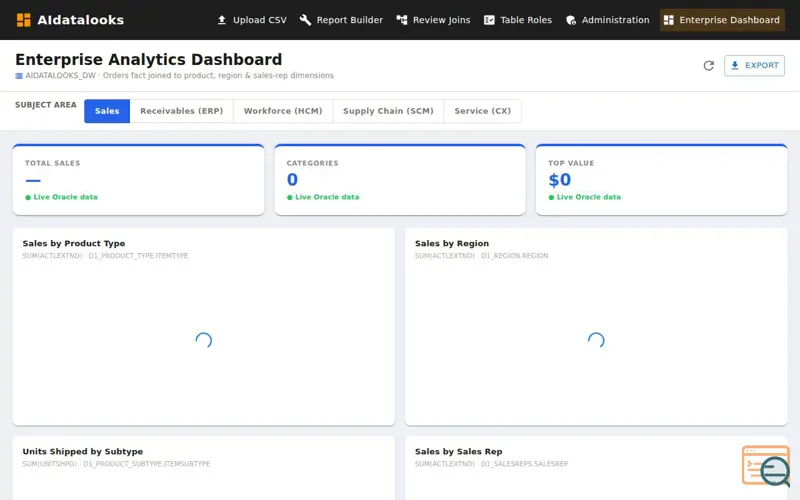Click the Total Sales KPI card

click(x=138, y=180)
